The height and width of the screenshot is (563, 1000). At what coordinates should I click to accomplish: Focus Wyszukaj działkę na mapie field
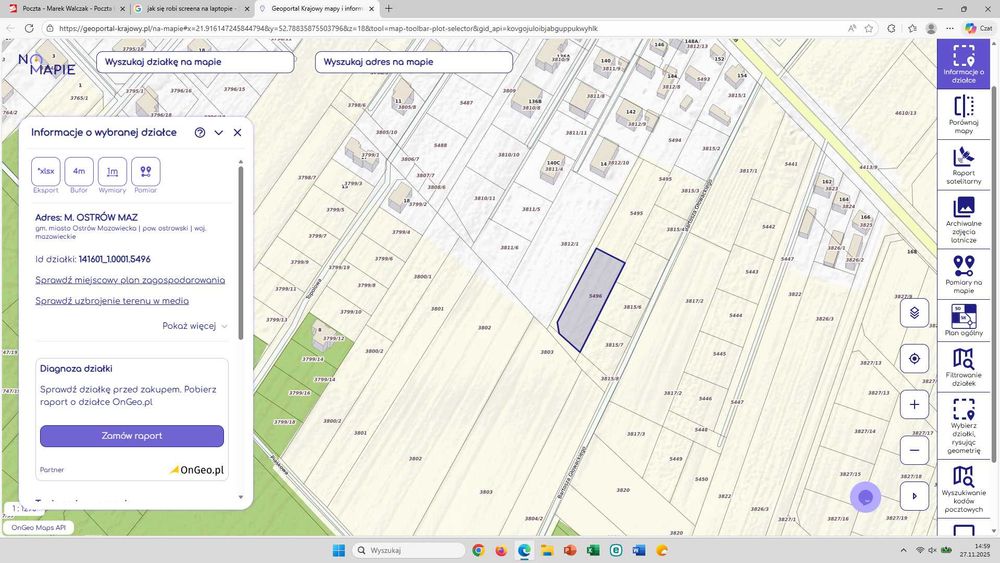pos(195,62)
